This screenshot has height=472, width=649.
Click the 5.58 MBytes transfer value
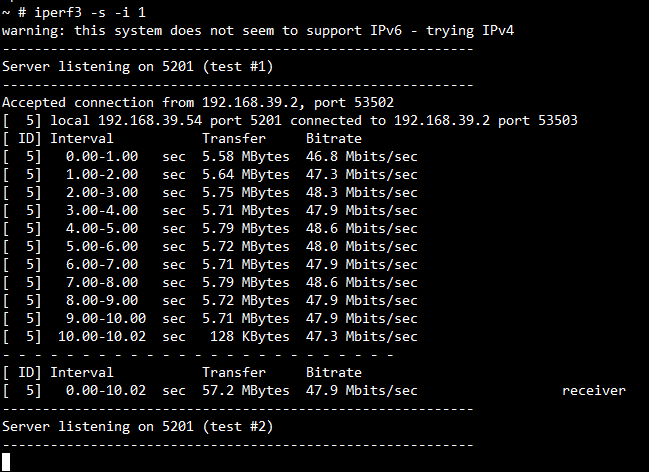coord(246,157)
